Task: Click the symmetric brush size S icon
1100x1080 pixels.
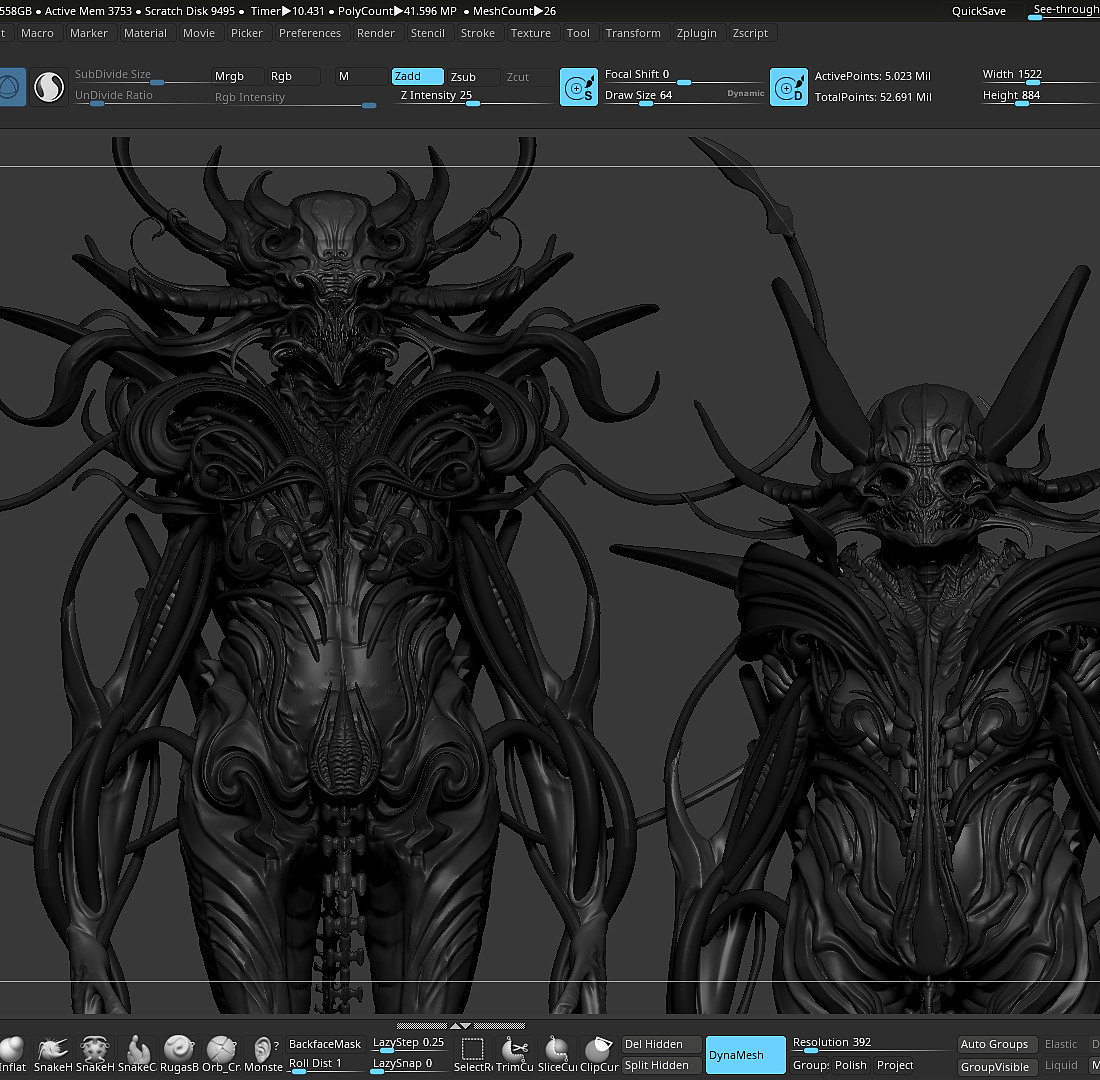Action: pyautogui.click(x=579, y=87)
